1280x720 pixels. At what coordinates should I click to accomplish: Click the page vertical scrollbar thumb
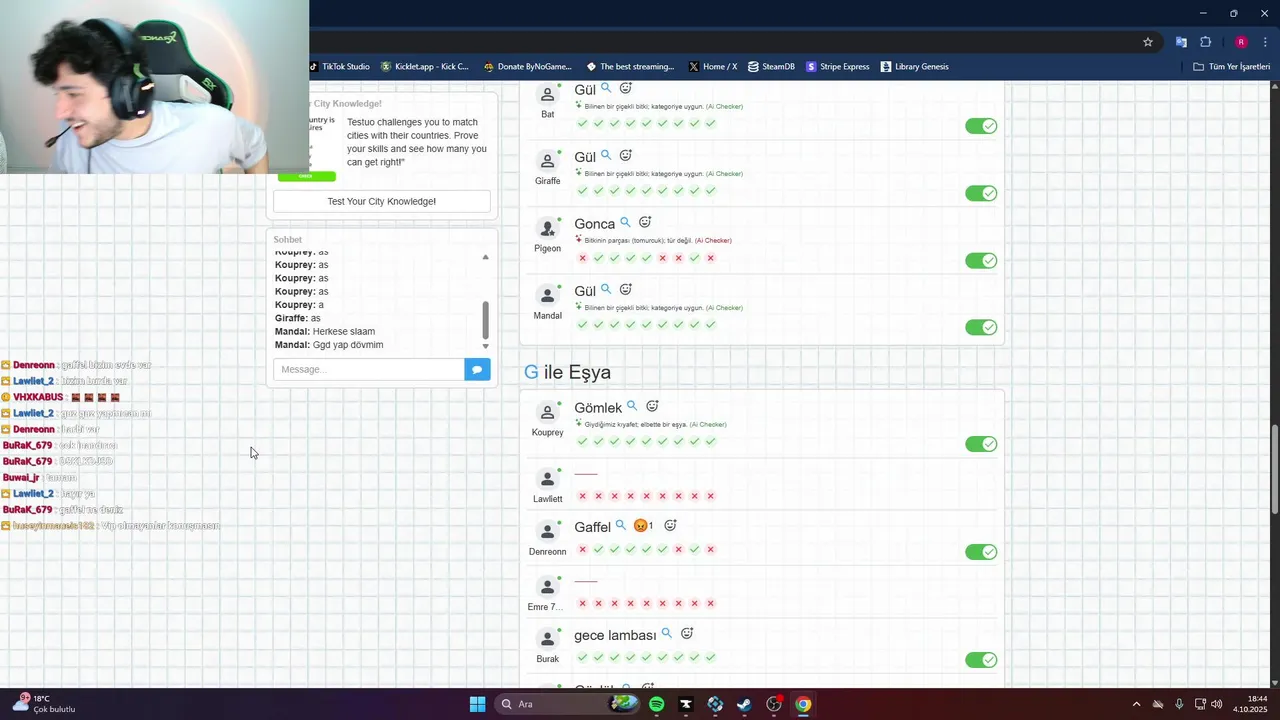tap(1274, 470)
